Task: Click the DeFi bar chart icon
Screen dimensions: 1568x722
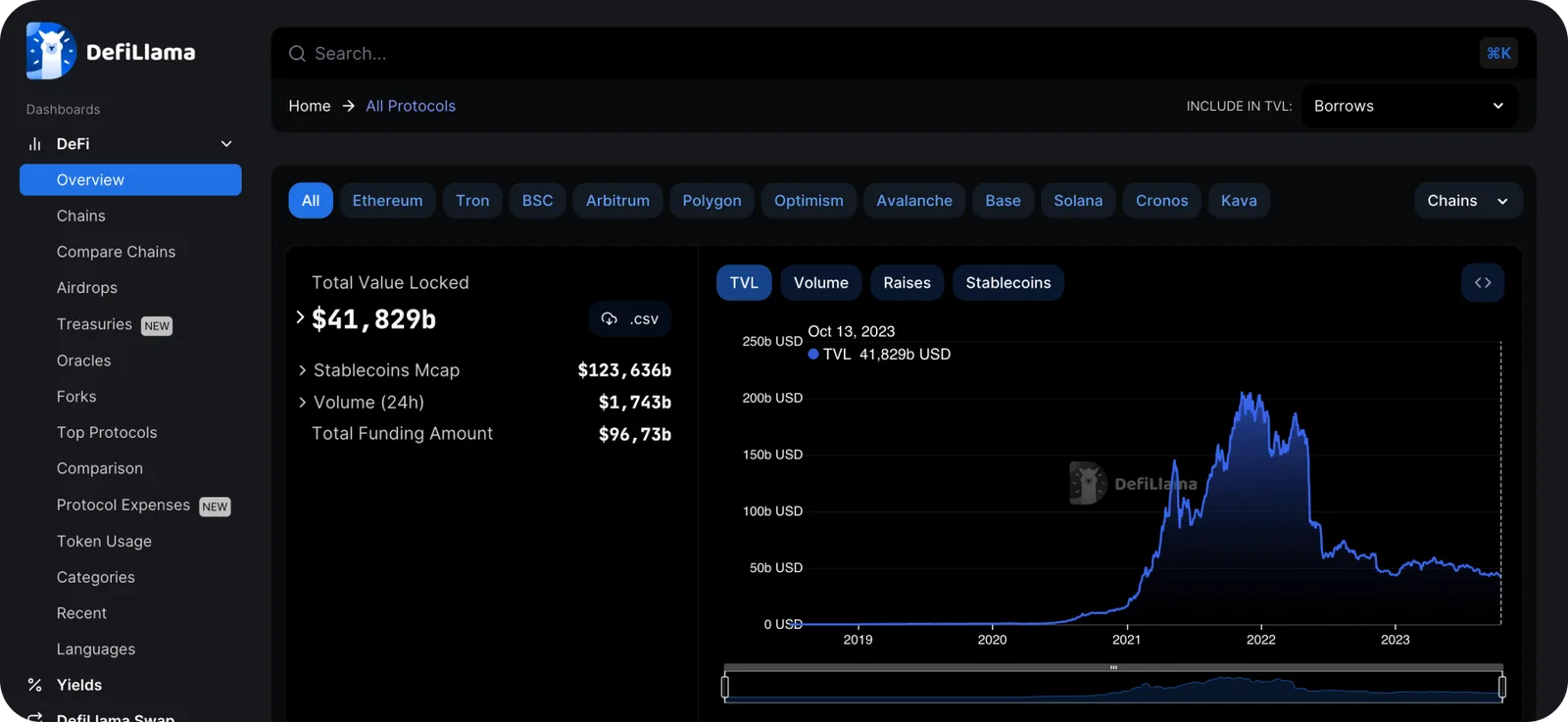Action: tap(35, 144)
